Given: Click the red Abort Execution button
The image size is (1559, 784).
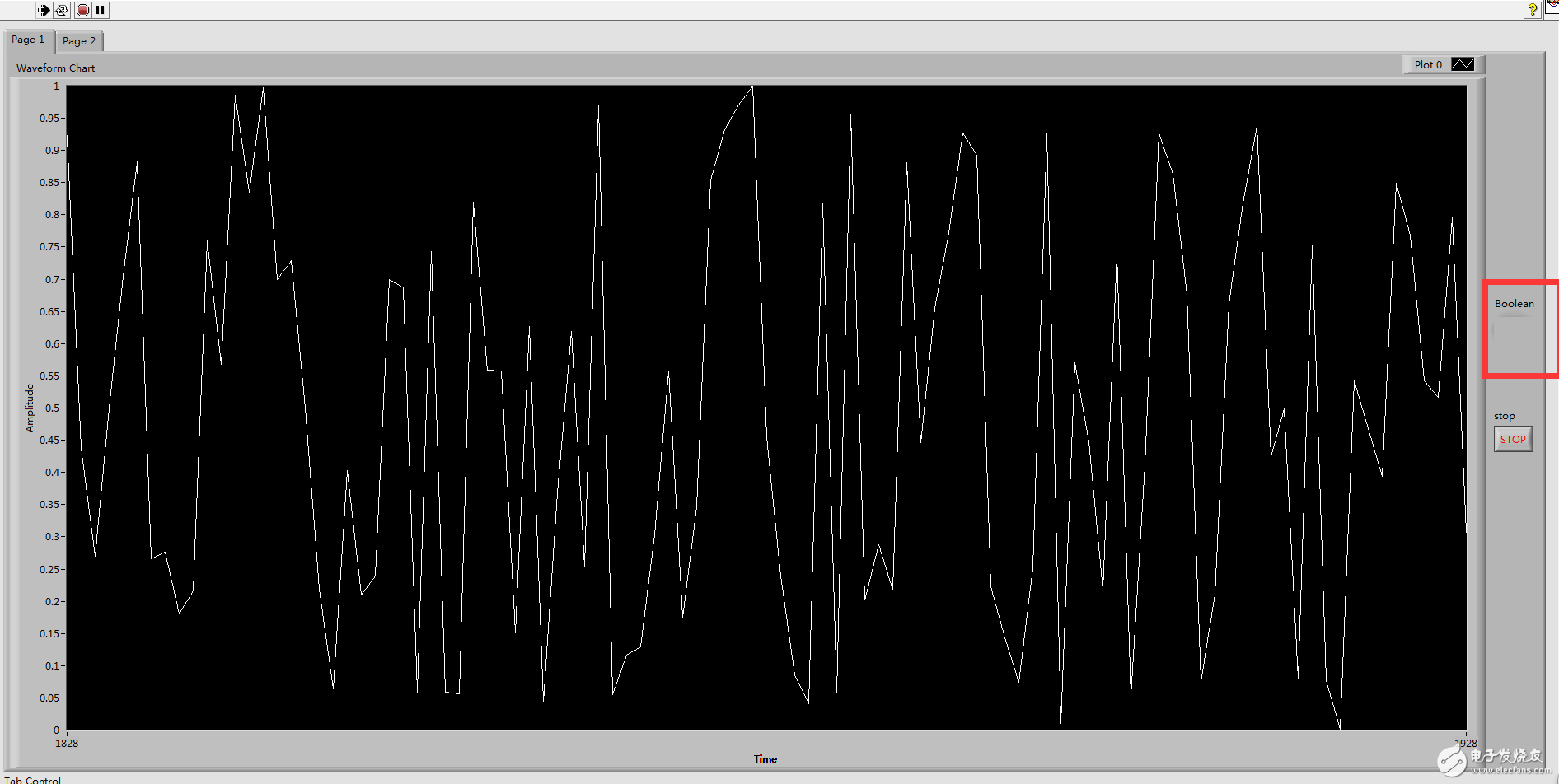Looking at the screenshot, I should tap(82, 10).
